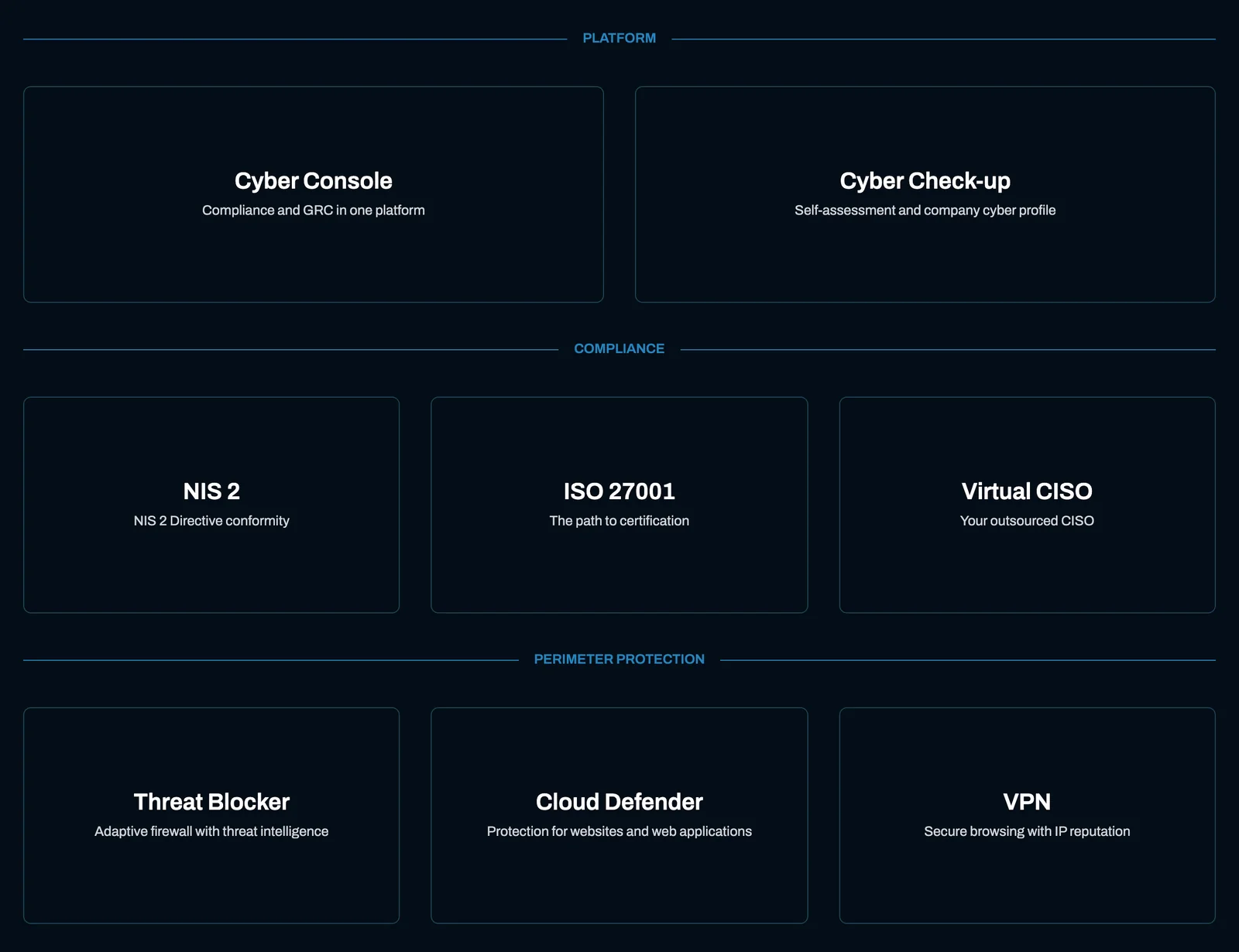Viewport: 1239px width, 952px height.
Task: Click 'The path to certification' text
Action: [x=619, y=520]
